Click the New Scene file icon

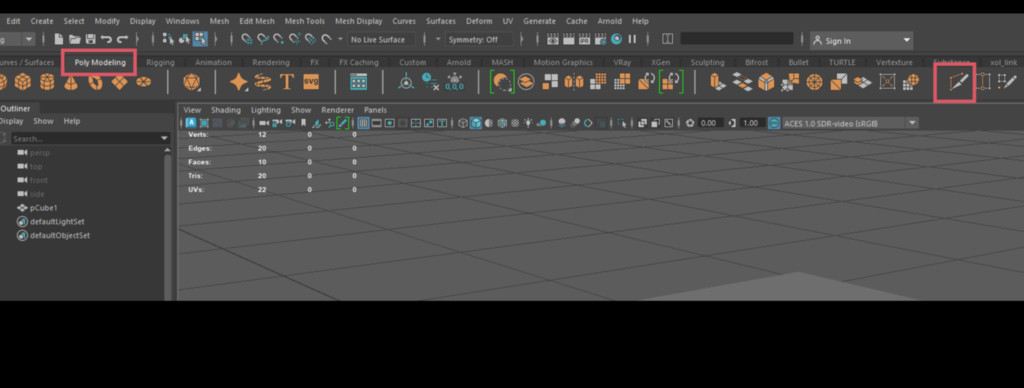59,39
